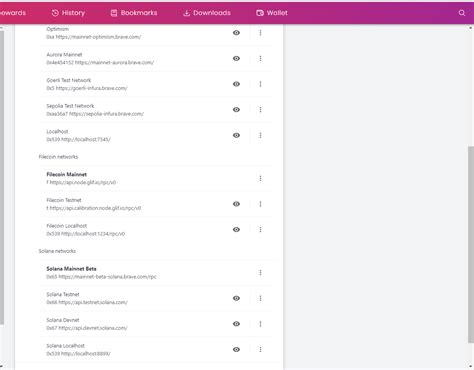474x370 pixels.
Task: Click the Solana networks section heading
Action: 57,251
